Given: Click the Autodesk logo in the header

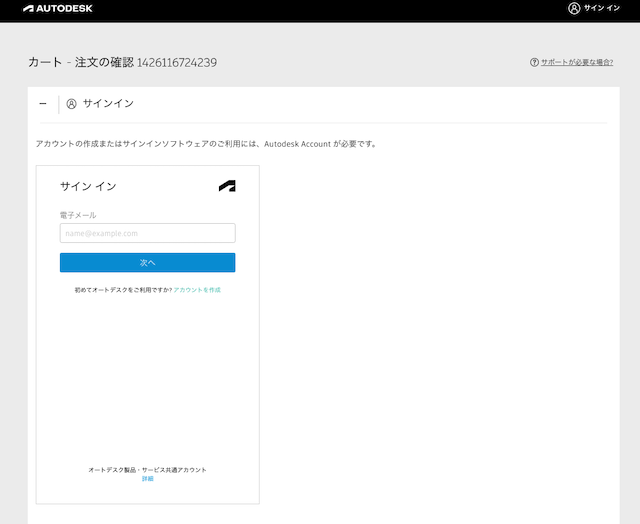Looking at the screenshot, I should point(29,8).
